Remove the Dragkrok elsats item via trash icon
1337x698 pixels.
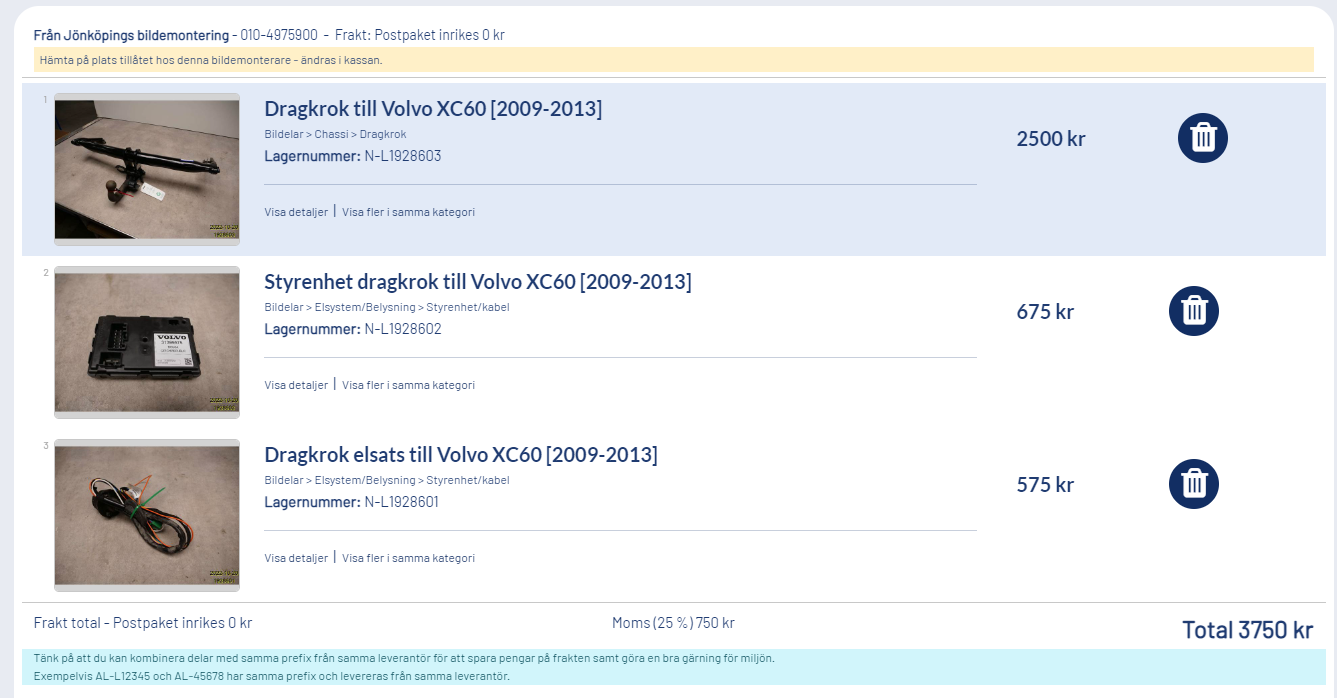(x=1194, y=484)
